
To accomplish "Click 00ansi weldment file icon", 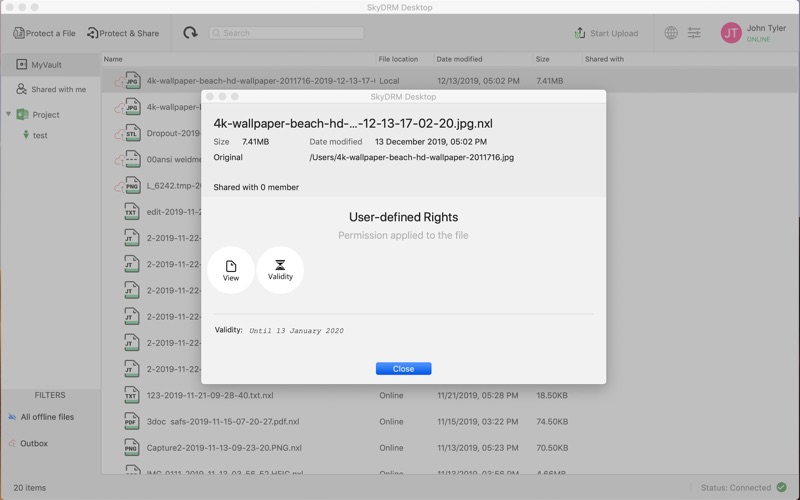I will click(133, 159).
